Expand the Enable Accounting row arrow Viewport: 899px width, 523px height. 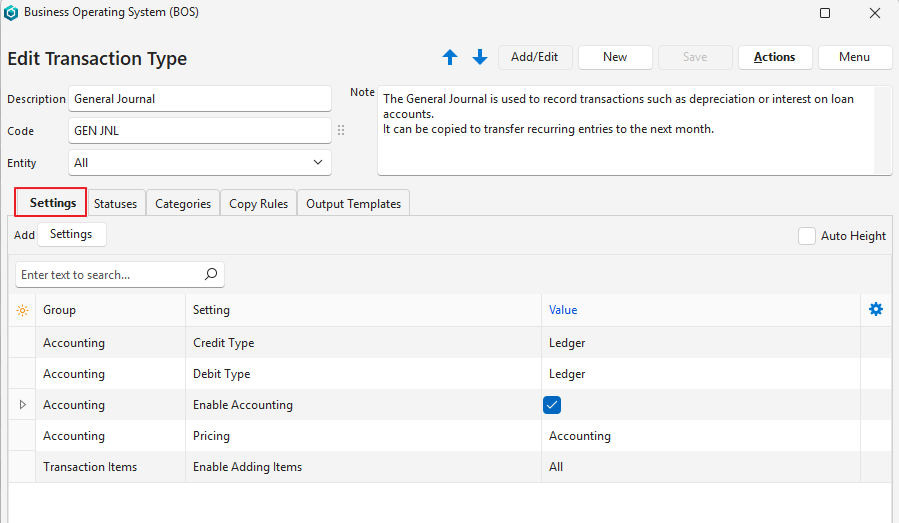(x=22, y=405)
